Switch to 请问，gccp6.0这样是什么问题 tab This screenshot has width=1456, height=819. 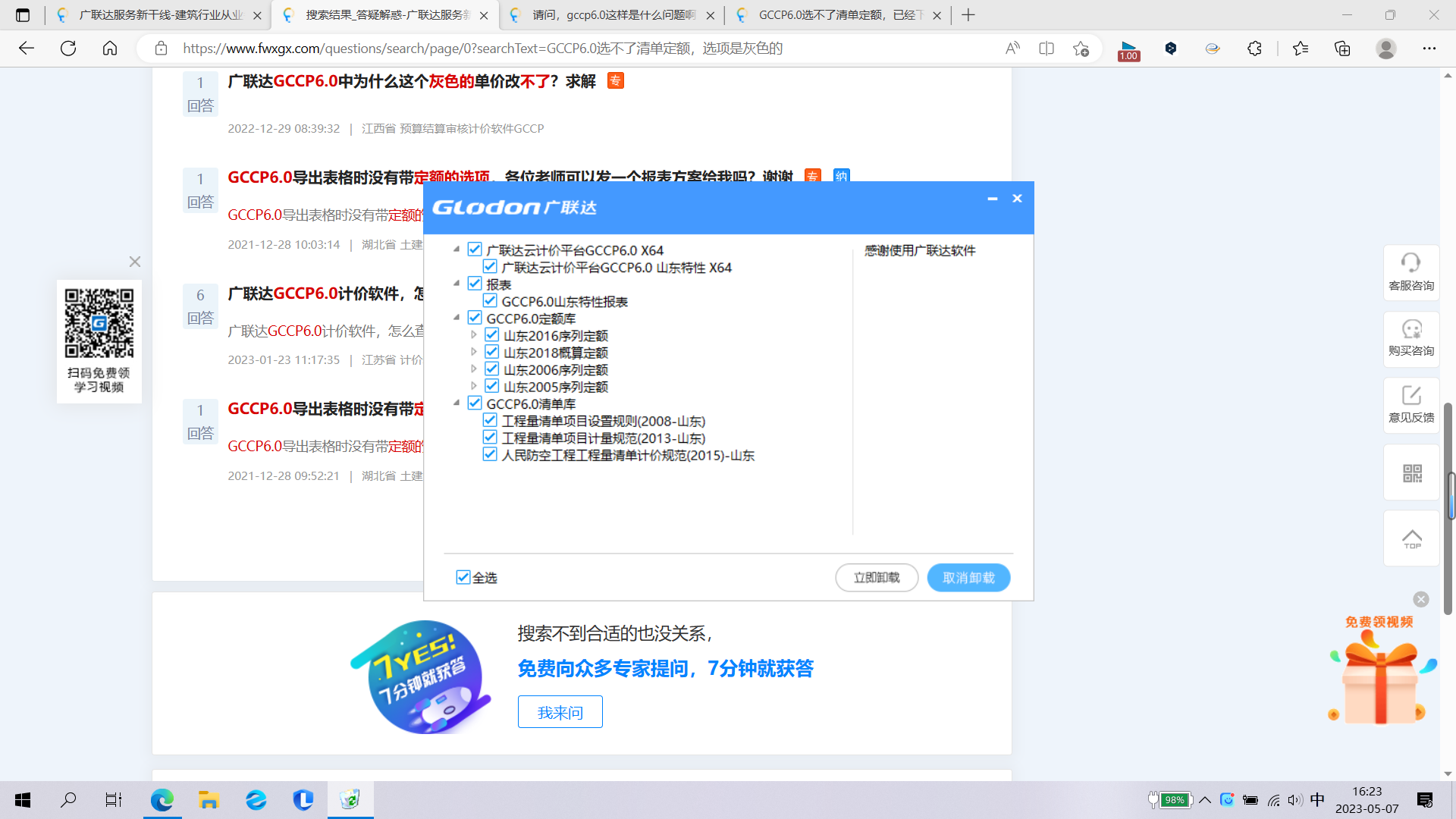[x=610, y=15]
